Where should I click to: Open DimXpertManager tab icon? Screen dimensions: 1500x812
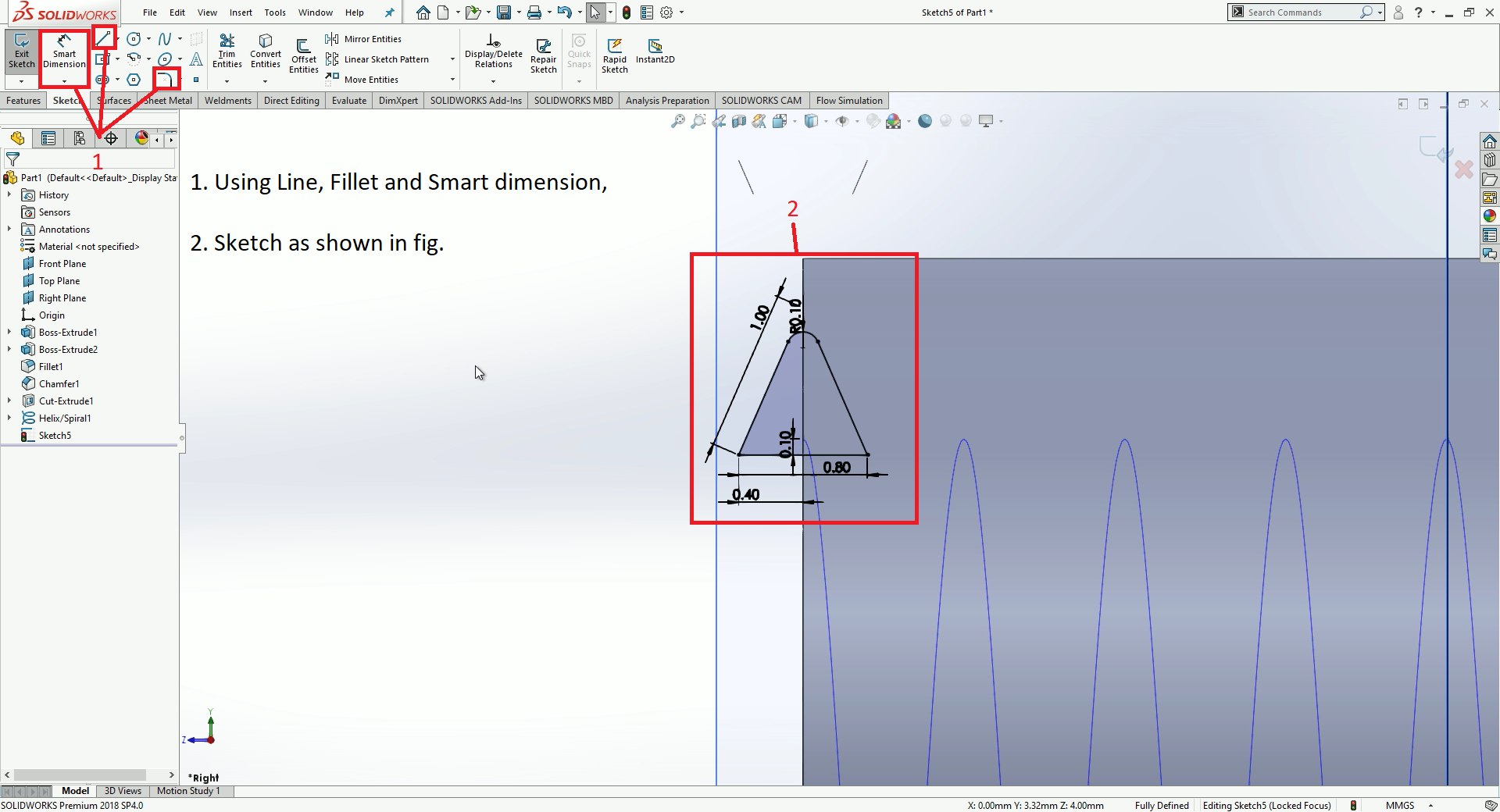(111, 138)
